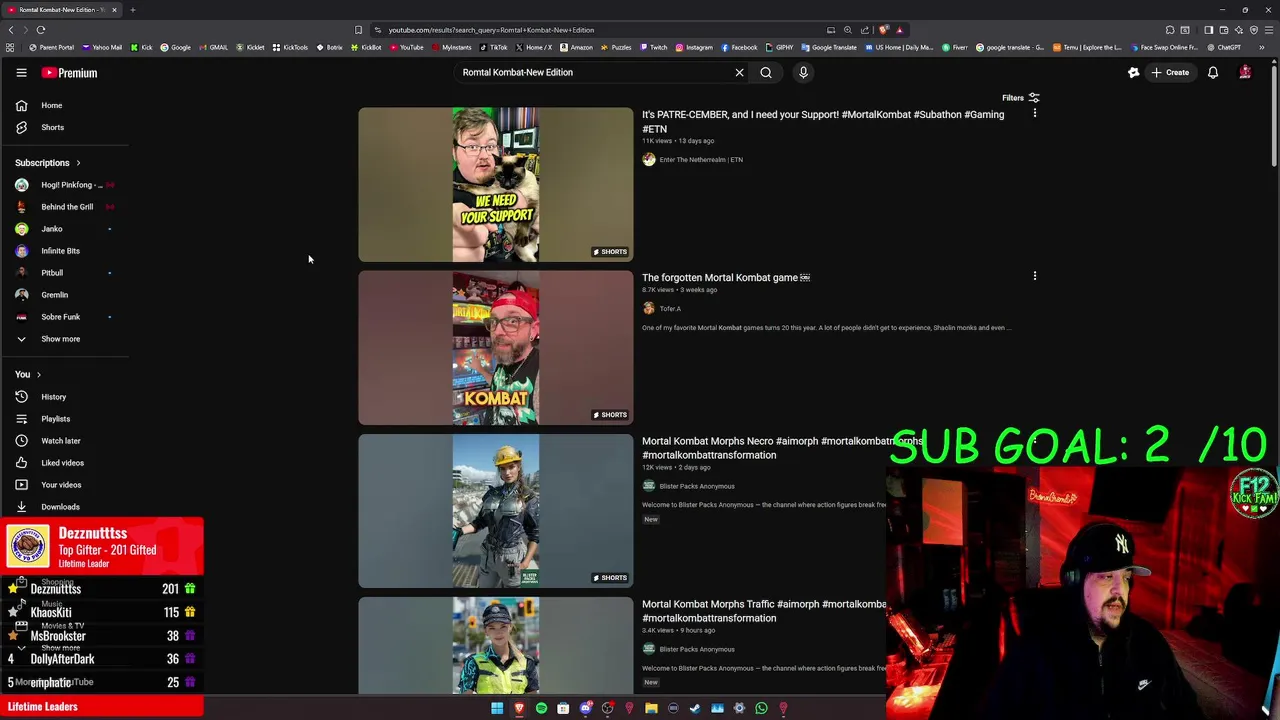Open ChatGPT bookmark
Screen dimensions: 1280x720
pos(1223,47)
